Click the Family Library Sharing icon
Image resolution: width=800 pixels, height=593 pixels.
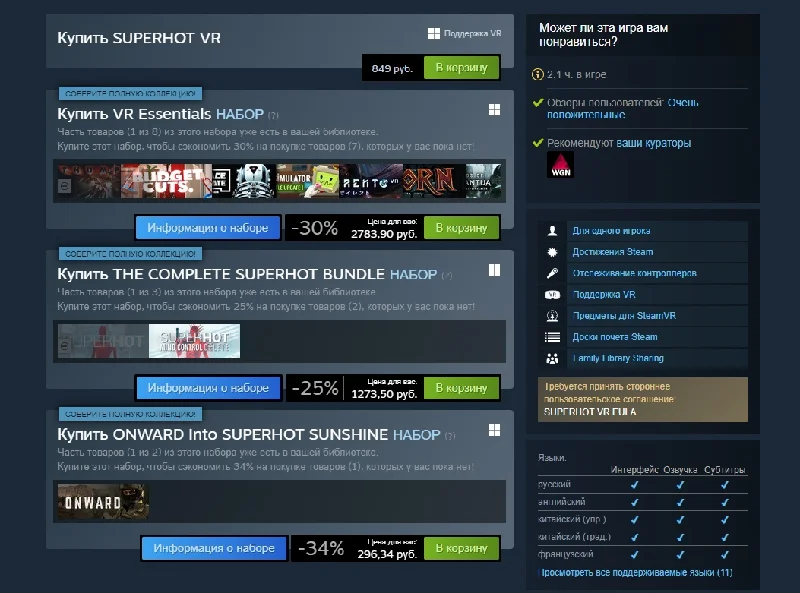pyautogui.click(x=552, y=358)
